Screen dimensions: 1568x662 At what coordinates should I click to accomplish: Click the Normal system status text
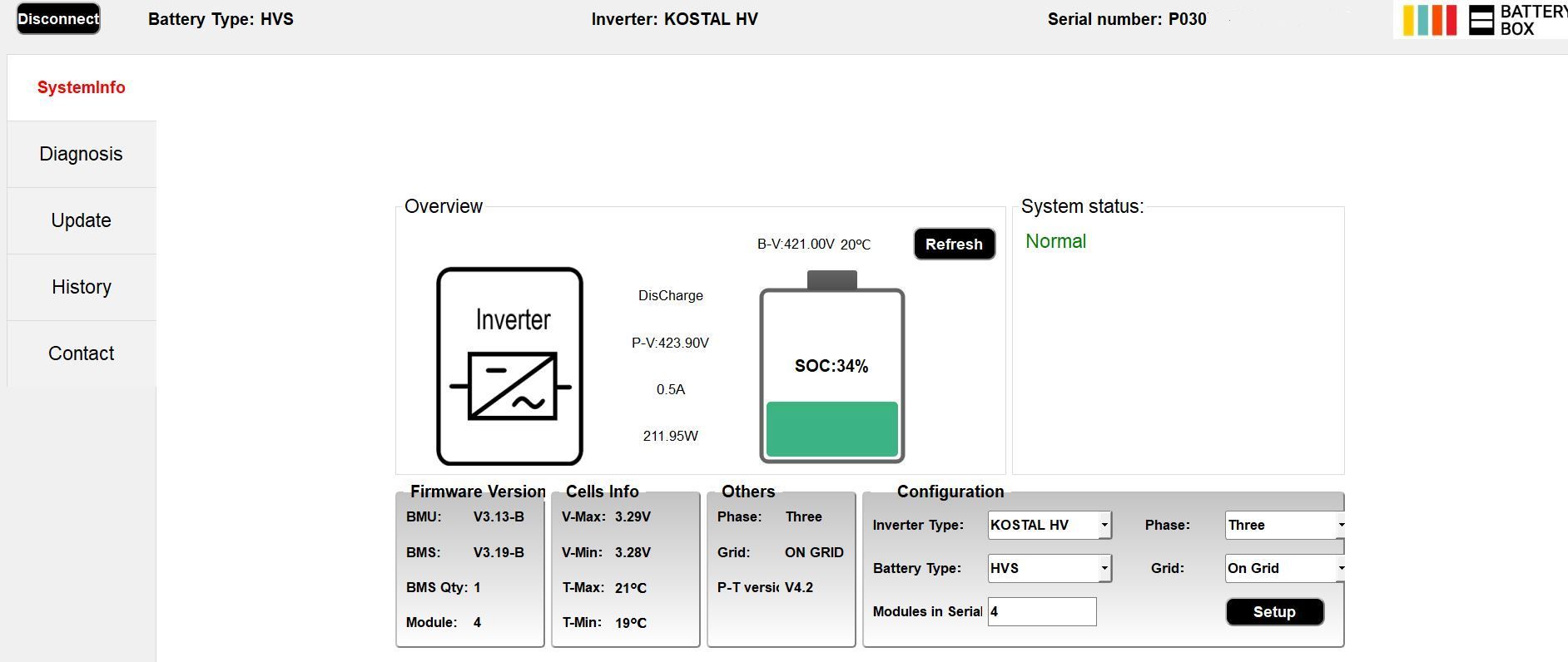coord(1055,241)
